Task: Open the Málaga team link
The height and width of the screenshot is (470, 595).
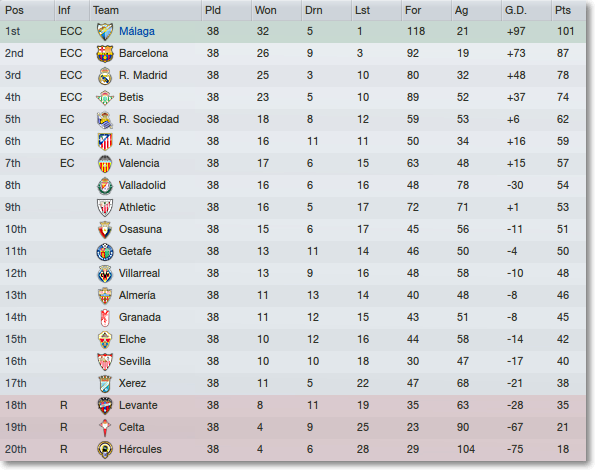Action: pyautogui.click(x=137, y=31)
